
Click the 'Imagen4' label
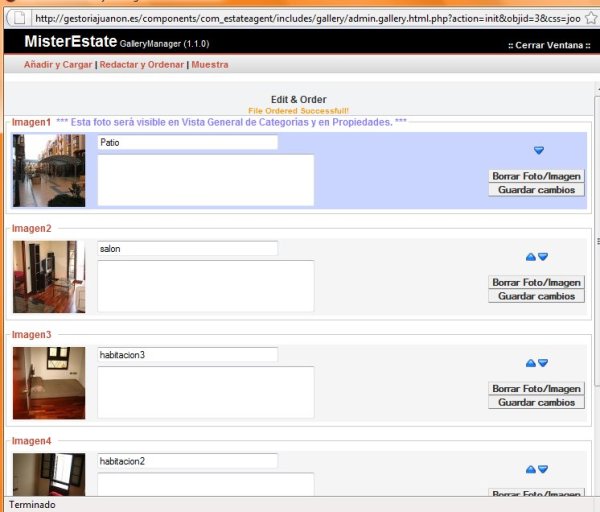31,441
